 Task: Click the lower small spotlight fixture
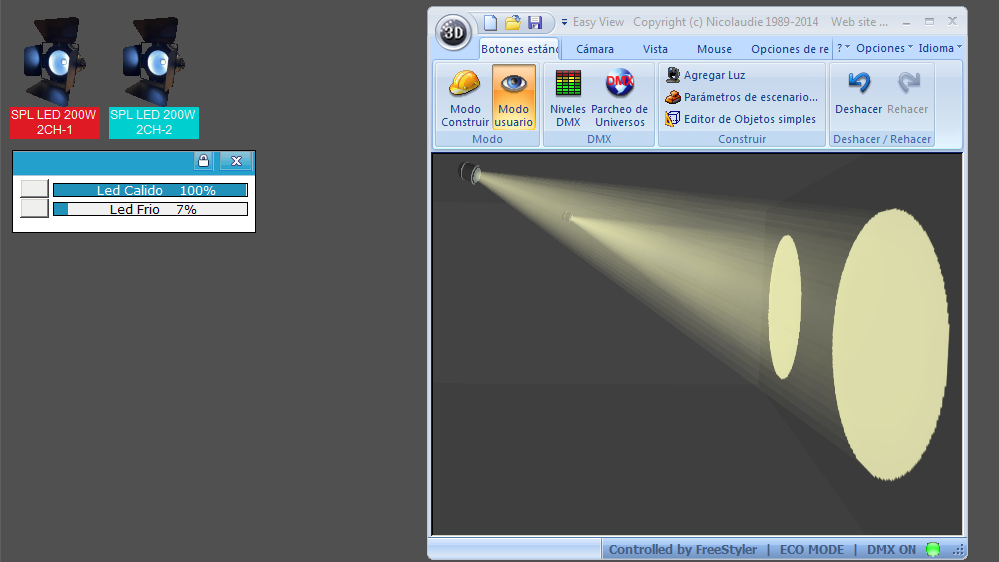567,217
